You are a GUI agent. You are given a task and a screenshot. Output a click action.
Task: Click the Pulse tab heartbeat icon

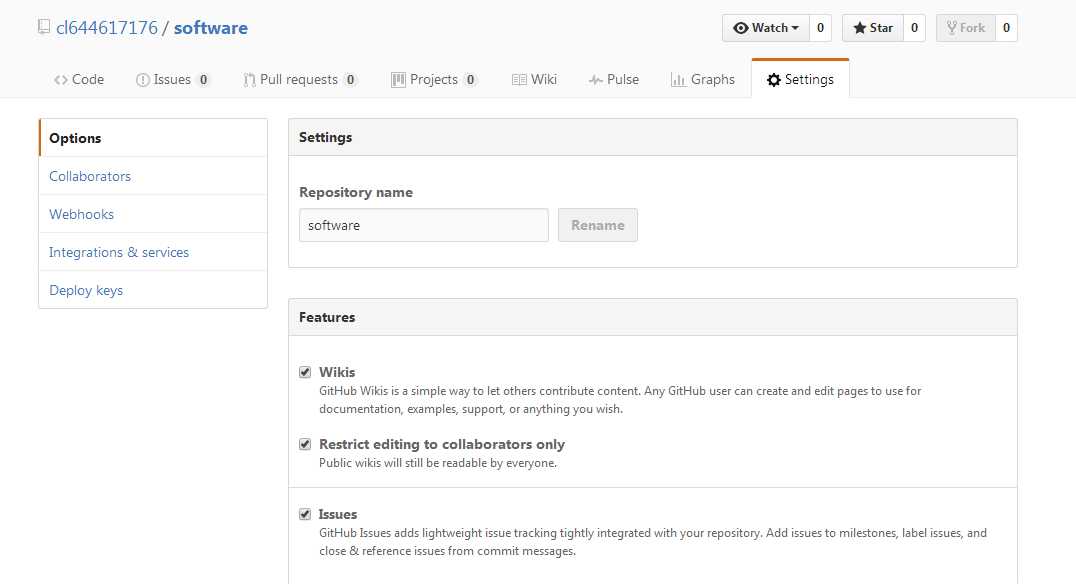pyautogui.click(x=596, y=80)
